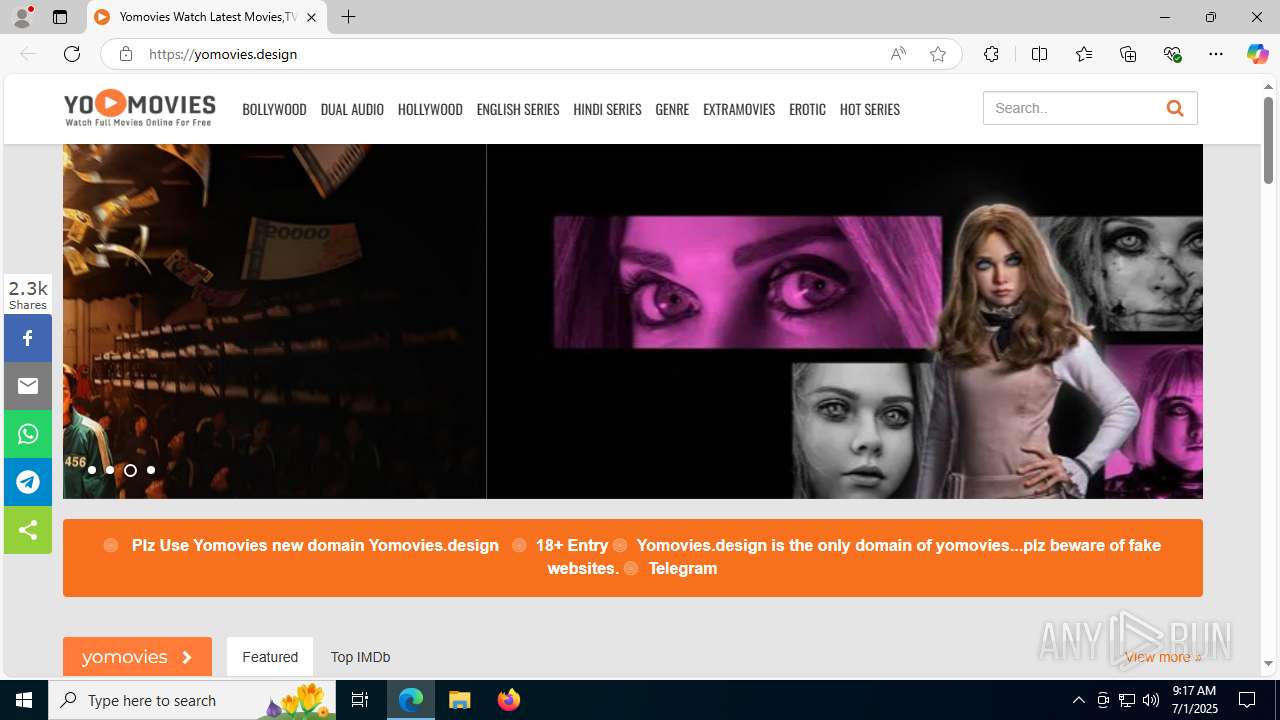The width and height of the screenshot is (1280, 720).
Task: Open volume control in system tray
Action: [x=1151, y=700]
